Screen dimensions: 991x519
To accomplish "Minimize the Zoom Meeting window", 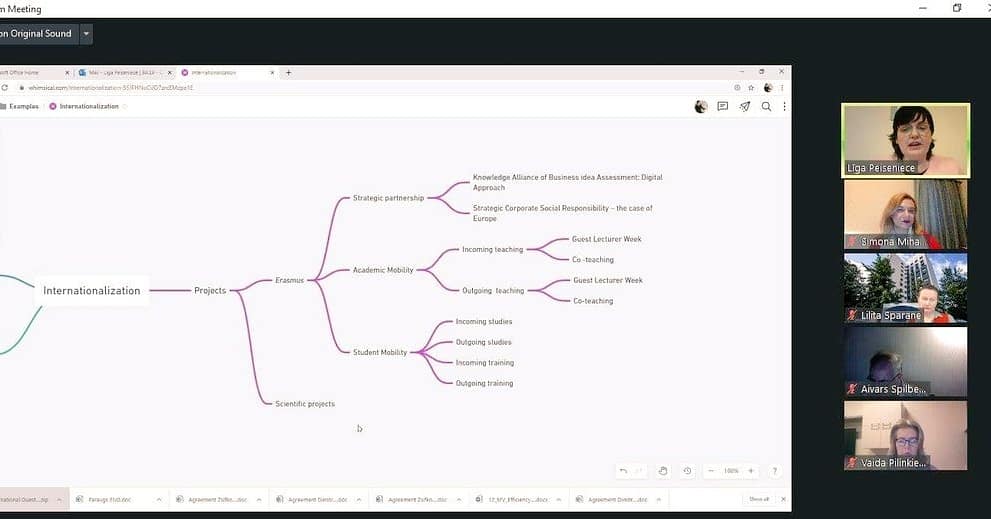I will tap(923, 8).
